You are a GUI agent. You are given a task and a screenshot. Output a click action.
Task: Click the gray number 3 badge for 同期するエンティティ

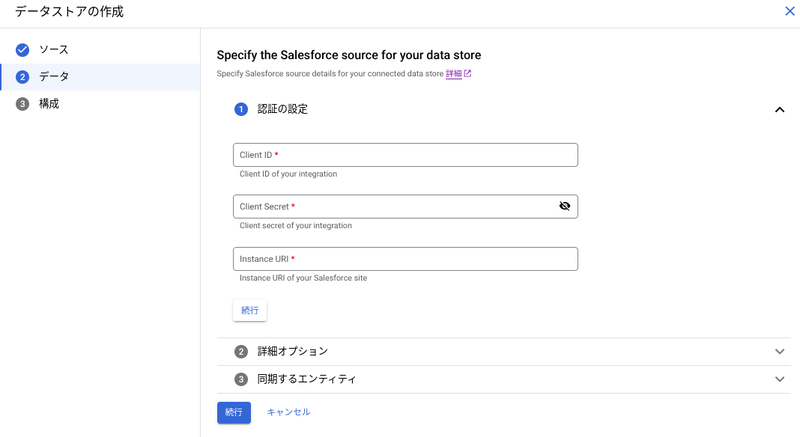click(x=241, y=379)
